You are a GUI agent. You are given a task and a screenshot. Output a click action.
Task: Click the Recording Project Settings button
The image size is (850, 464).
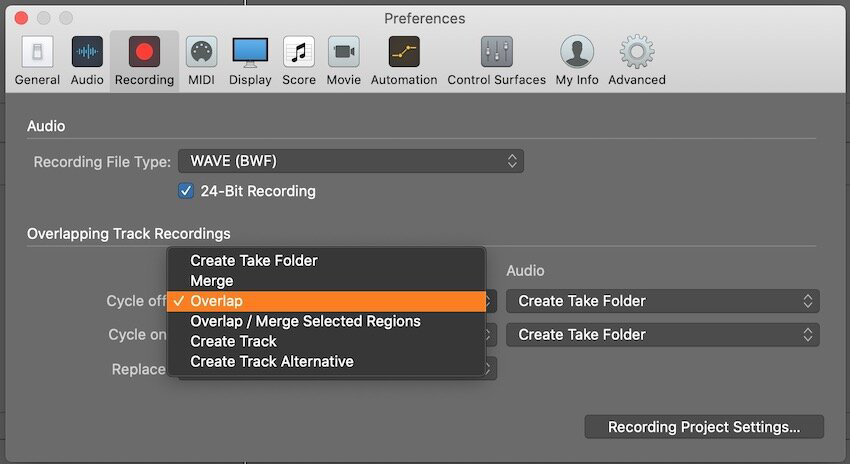tap(704, 427)
